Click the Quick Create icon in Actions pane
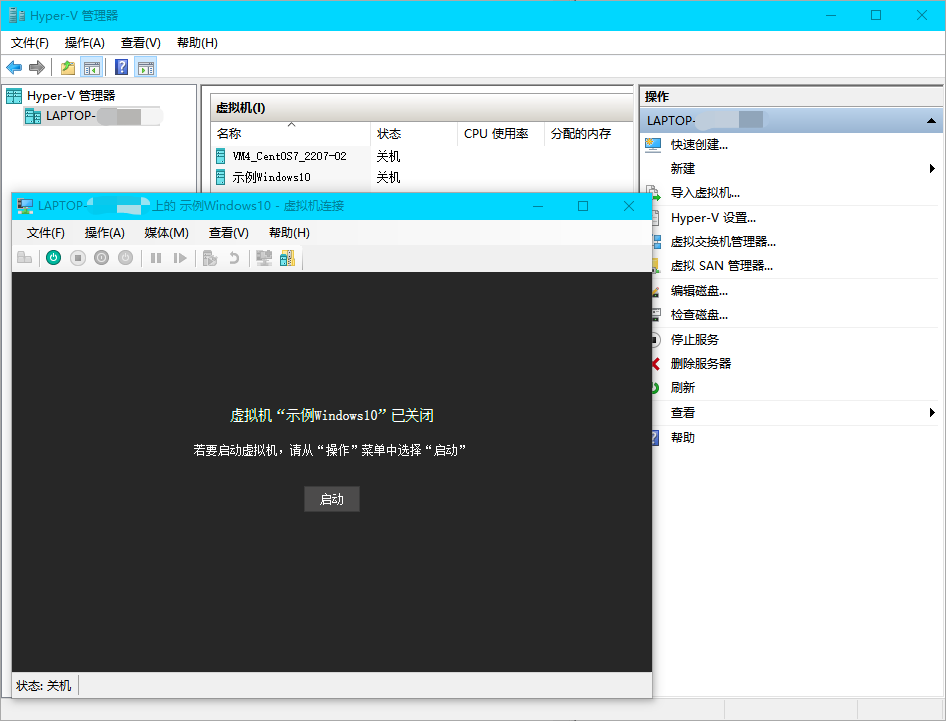 point(653,145)
